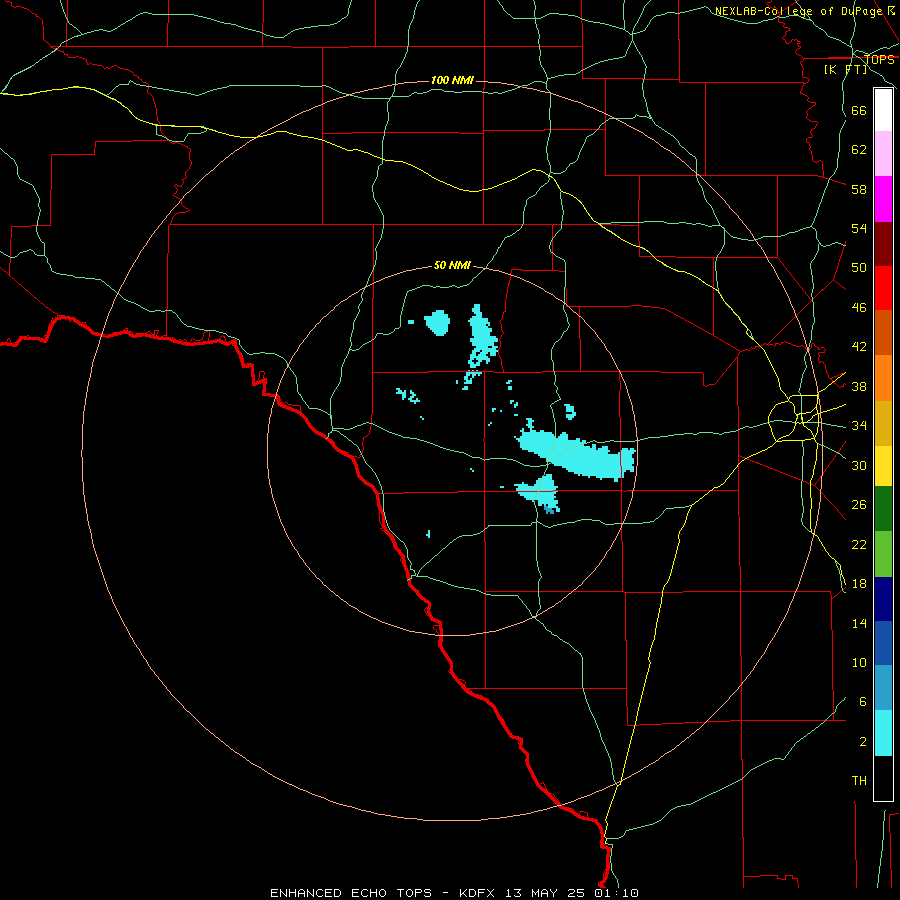Click the 'TOPS' legend heading
This screenshot has height=900, width=900.
tap(879, 59)
